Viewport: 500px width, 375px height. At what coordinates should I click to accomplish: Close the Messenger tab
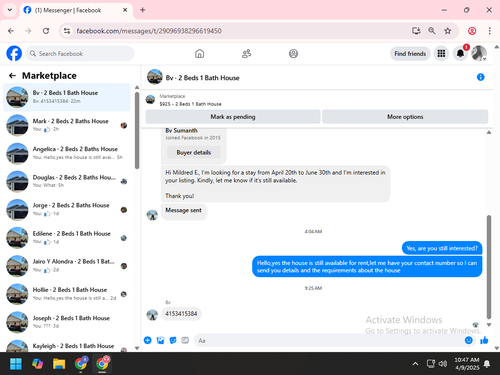point(125,10)
